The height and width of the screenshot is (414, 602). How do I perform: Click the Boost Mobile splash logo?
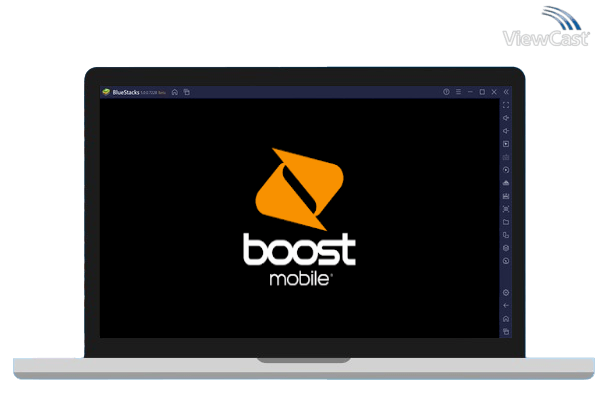[x=299, y=217]
